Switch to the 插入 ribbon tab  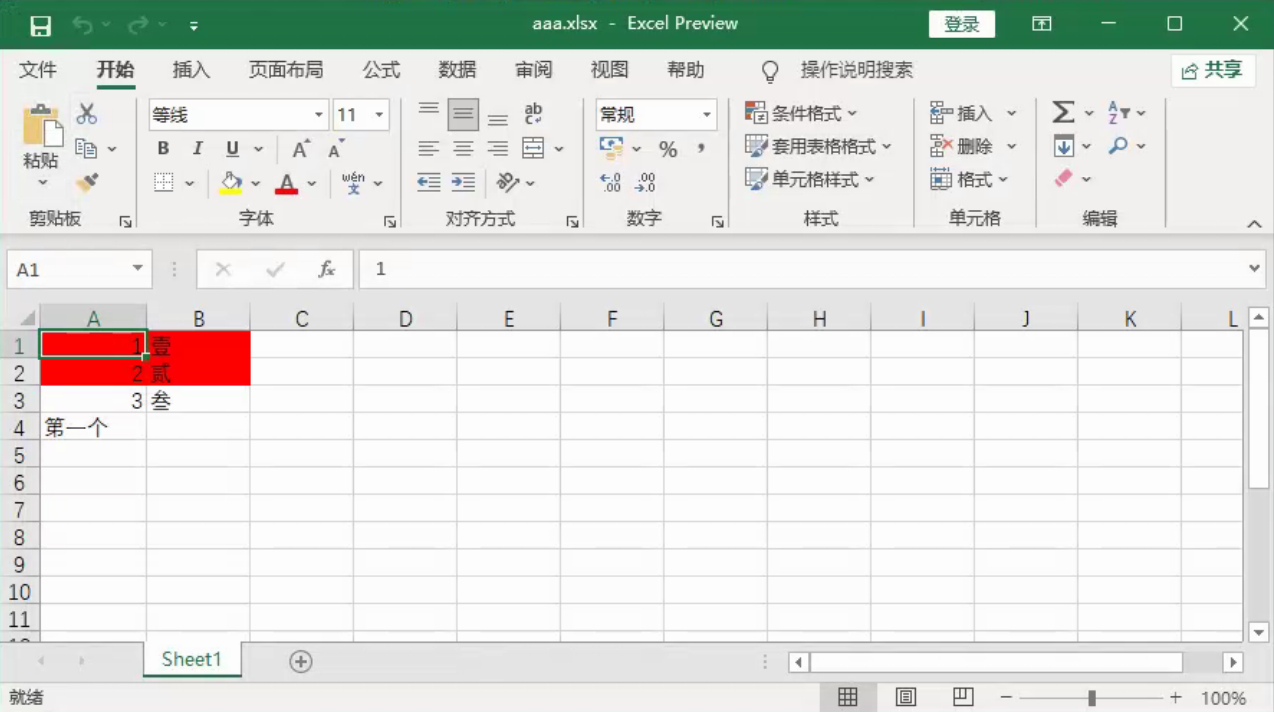pos(191,70)
